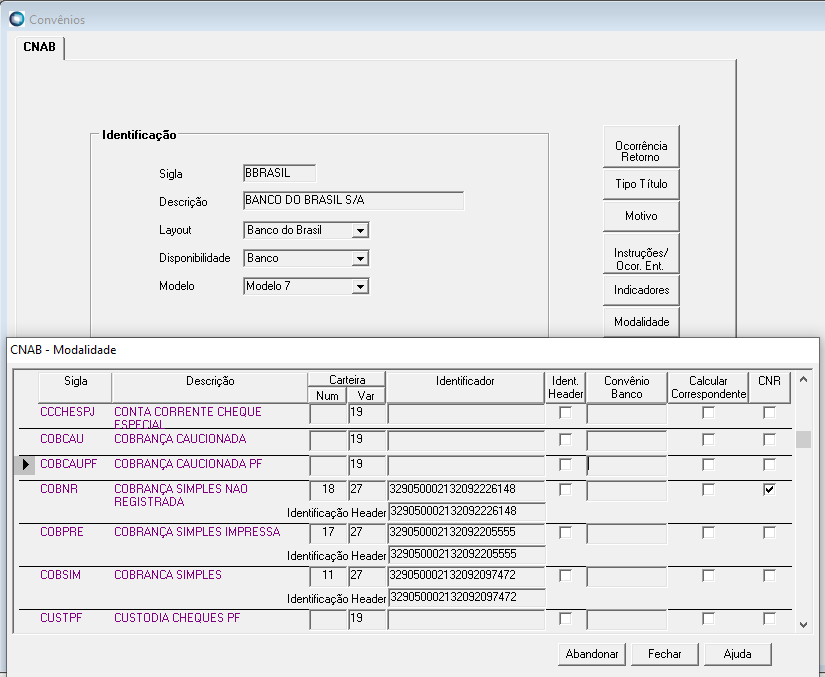Enable CNR checkbox for CCCHESPJ
Screen dimensions: 825x677
(x=769, y=413)
